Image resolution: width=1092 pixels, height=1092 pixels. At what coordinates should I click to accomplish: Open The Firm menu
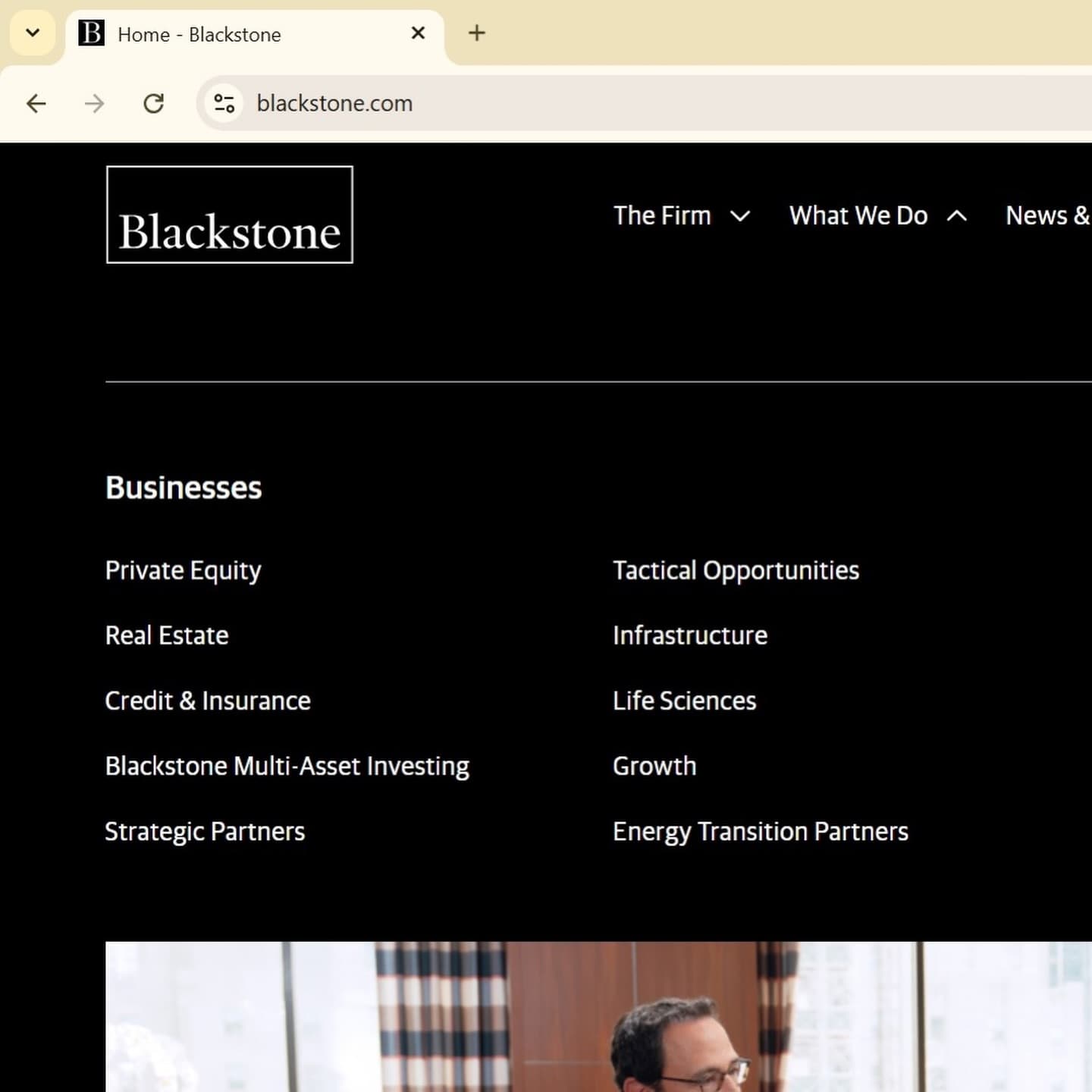(662, 215)
